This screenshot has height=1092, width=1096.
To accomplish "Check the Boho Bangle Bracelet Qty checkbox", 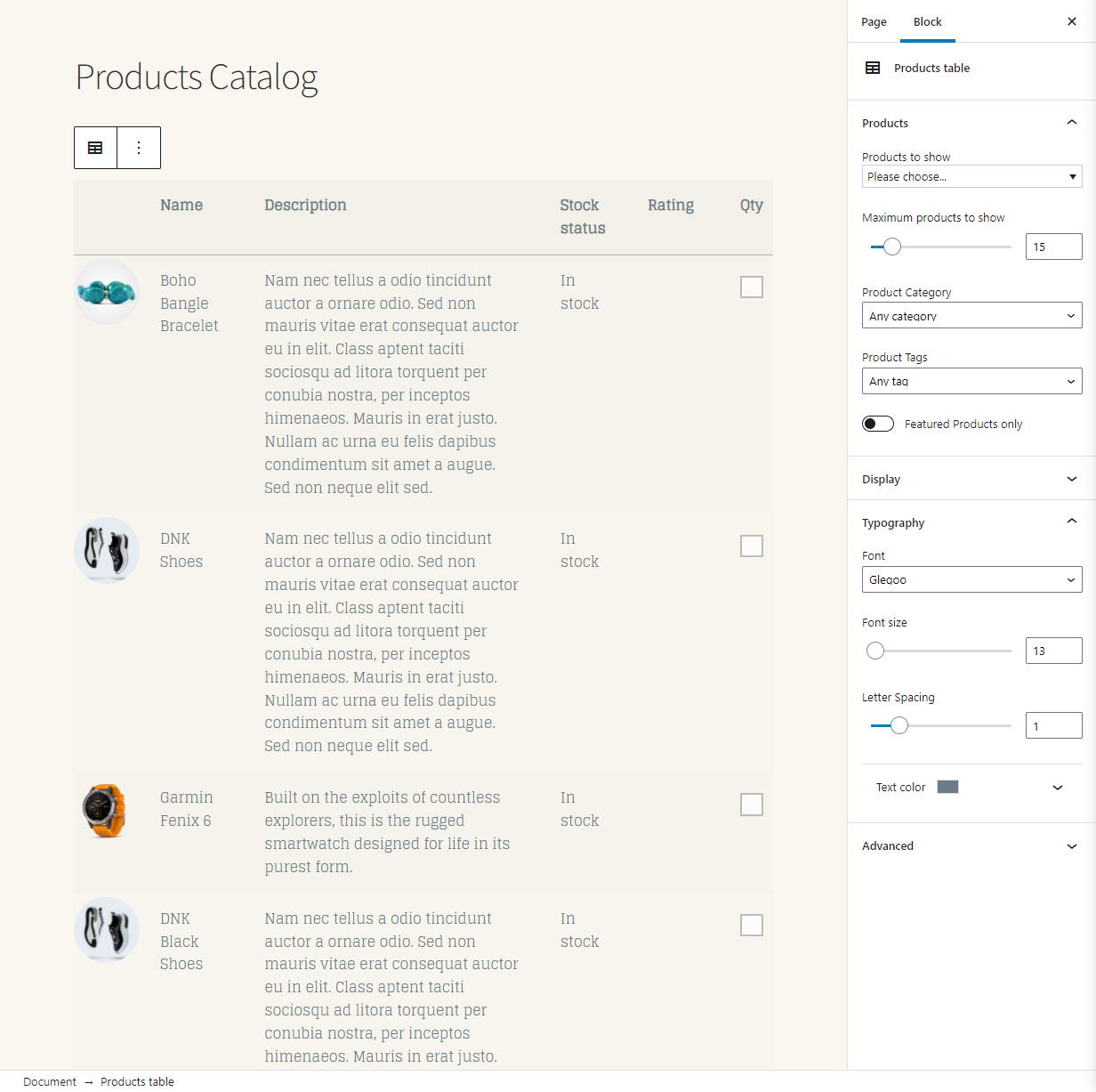I will pos(752,287).
